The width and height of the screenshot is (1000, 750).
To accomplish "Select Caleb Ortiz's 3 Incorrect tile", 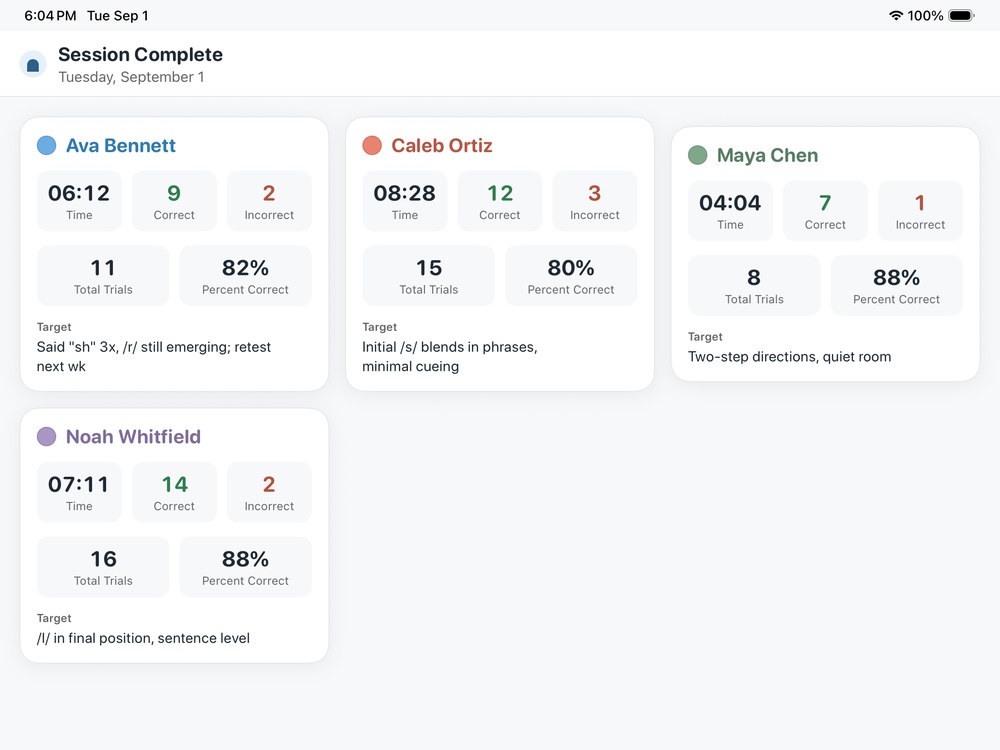I will 594,201.
